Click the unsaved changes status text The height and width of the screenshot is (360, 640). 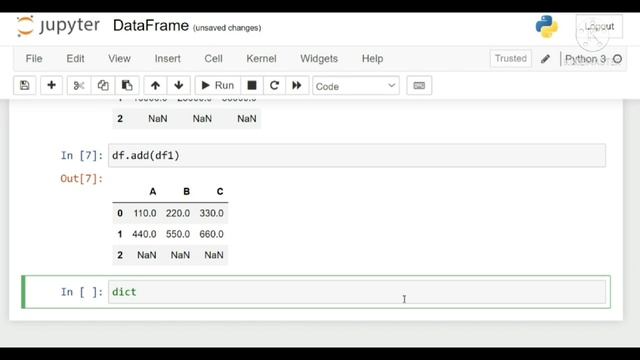pyautogui.click(x=227, y=28)
